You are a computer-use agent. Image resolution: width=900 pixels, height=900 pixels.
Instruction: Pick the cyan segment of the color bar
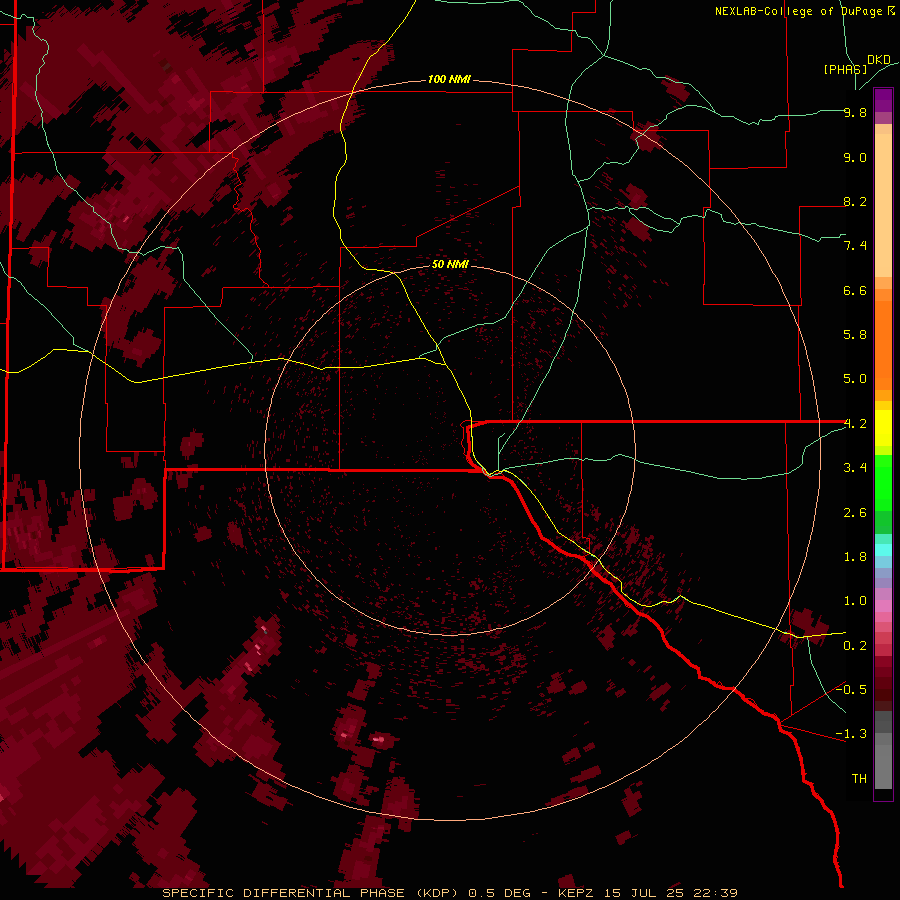(883, 549)
